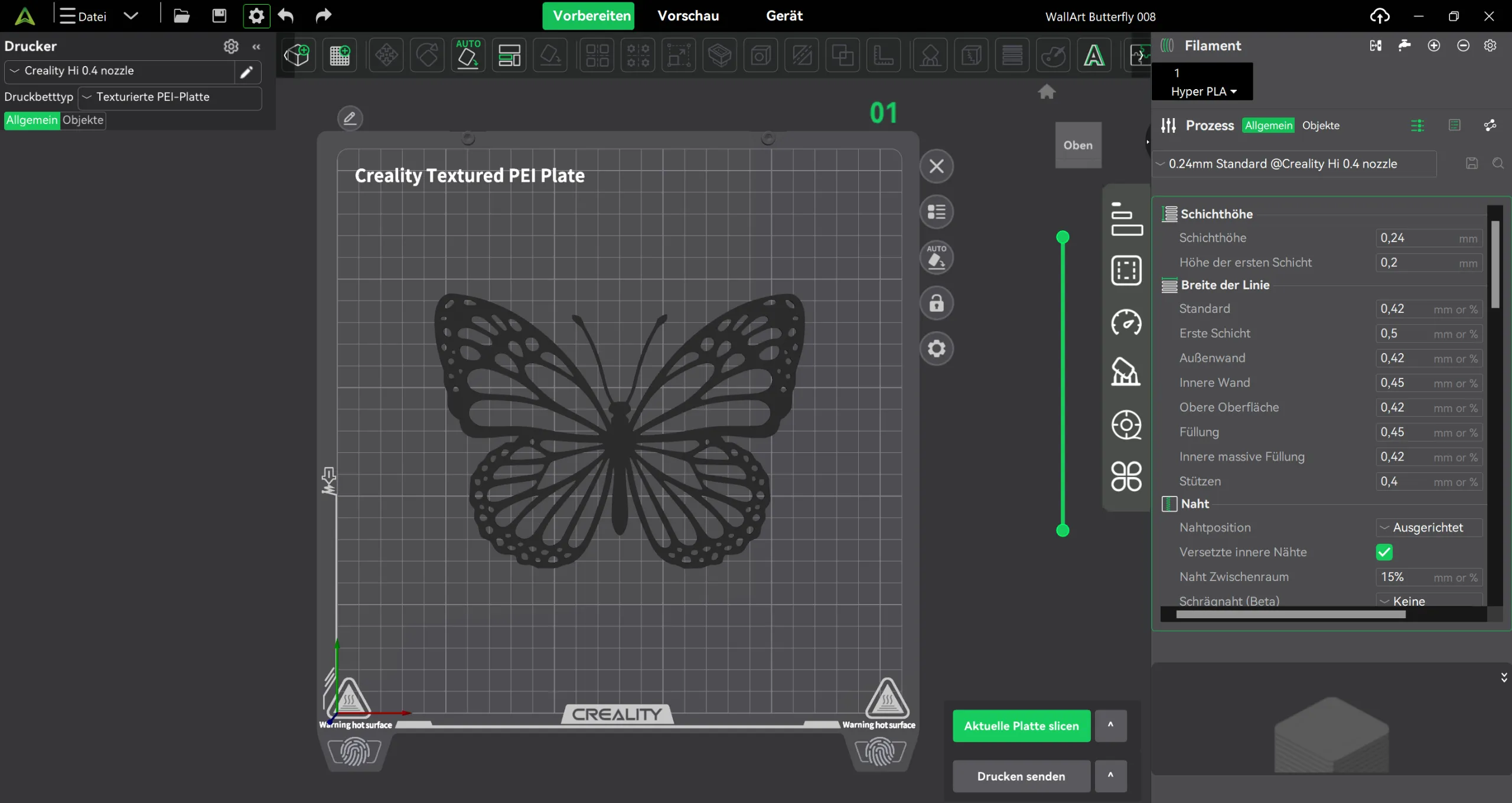Open the color painting palette tool
1512x803 pixels.
1054,55
